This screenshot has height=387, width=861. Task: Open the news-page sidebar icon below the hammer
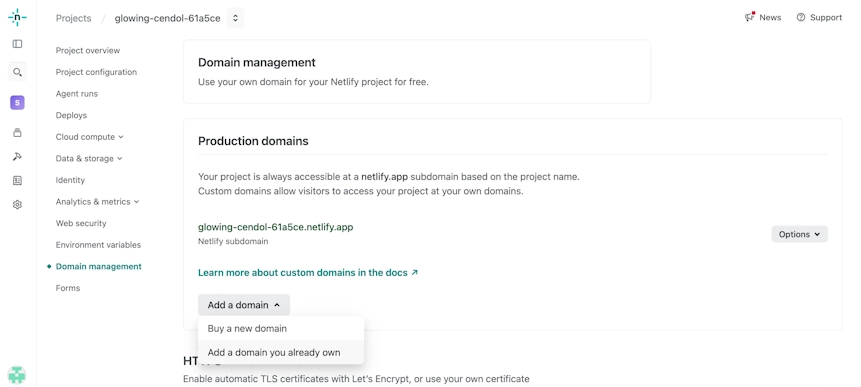point(17,181)
